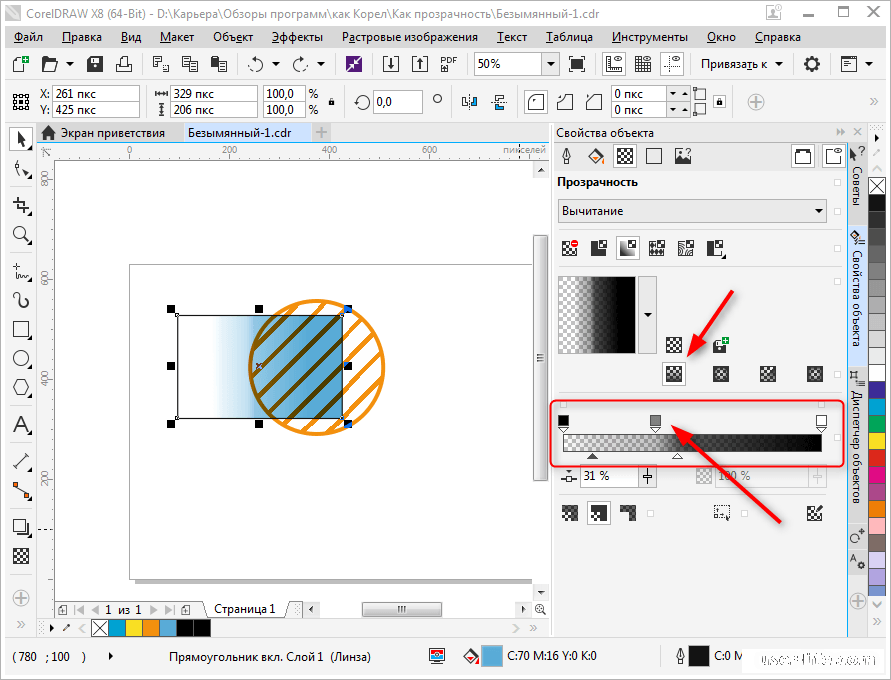
Task: Select the Drop Shadow tool
Action: (x=22, y=527)
